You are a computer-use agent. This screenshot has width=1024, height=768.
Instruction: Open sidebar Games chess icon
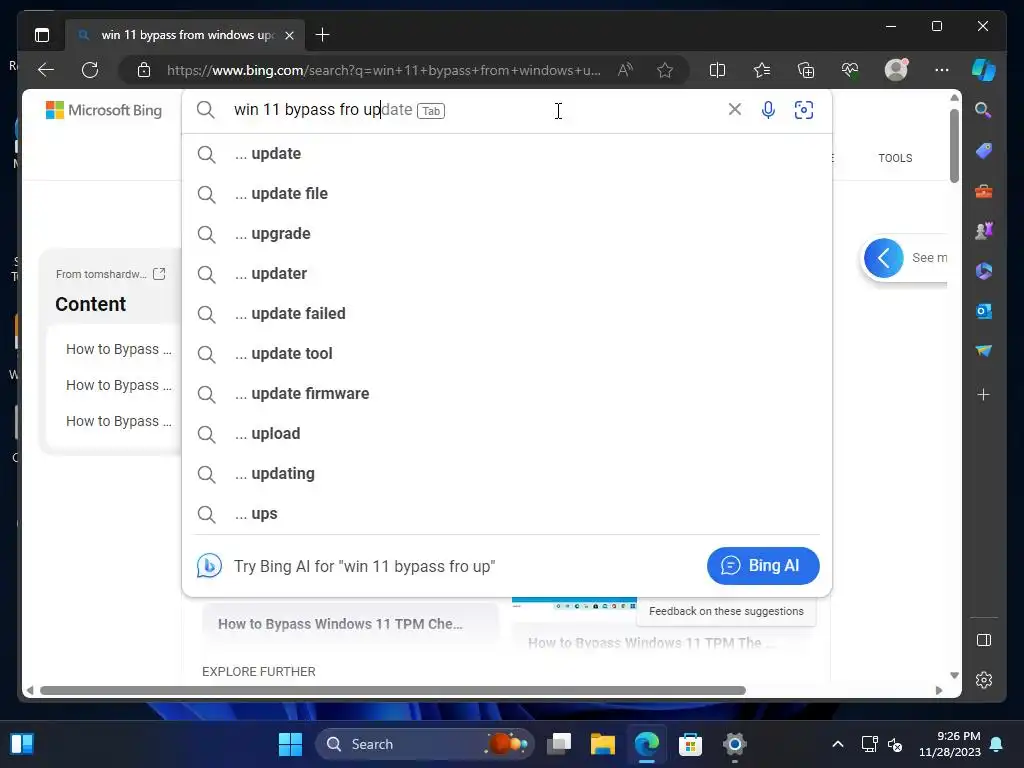pos(984,231)
